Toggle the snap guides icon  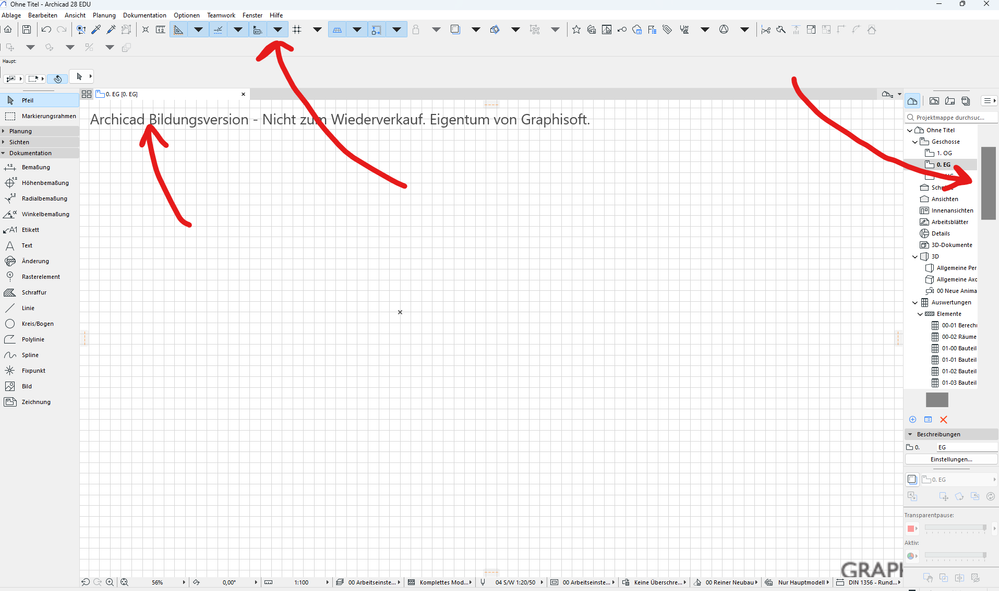coord(218,29)
